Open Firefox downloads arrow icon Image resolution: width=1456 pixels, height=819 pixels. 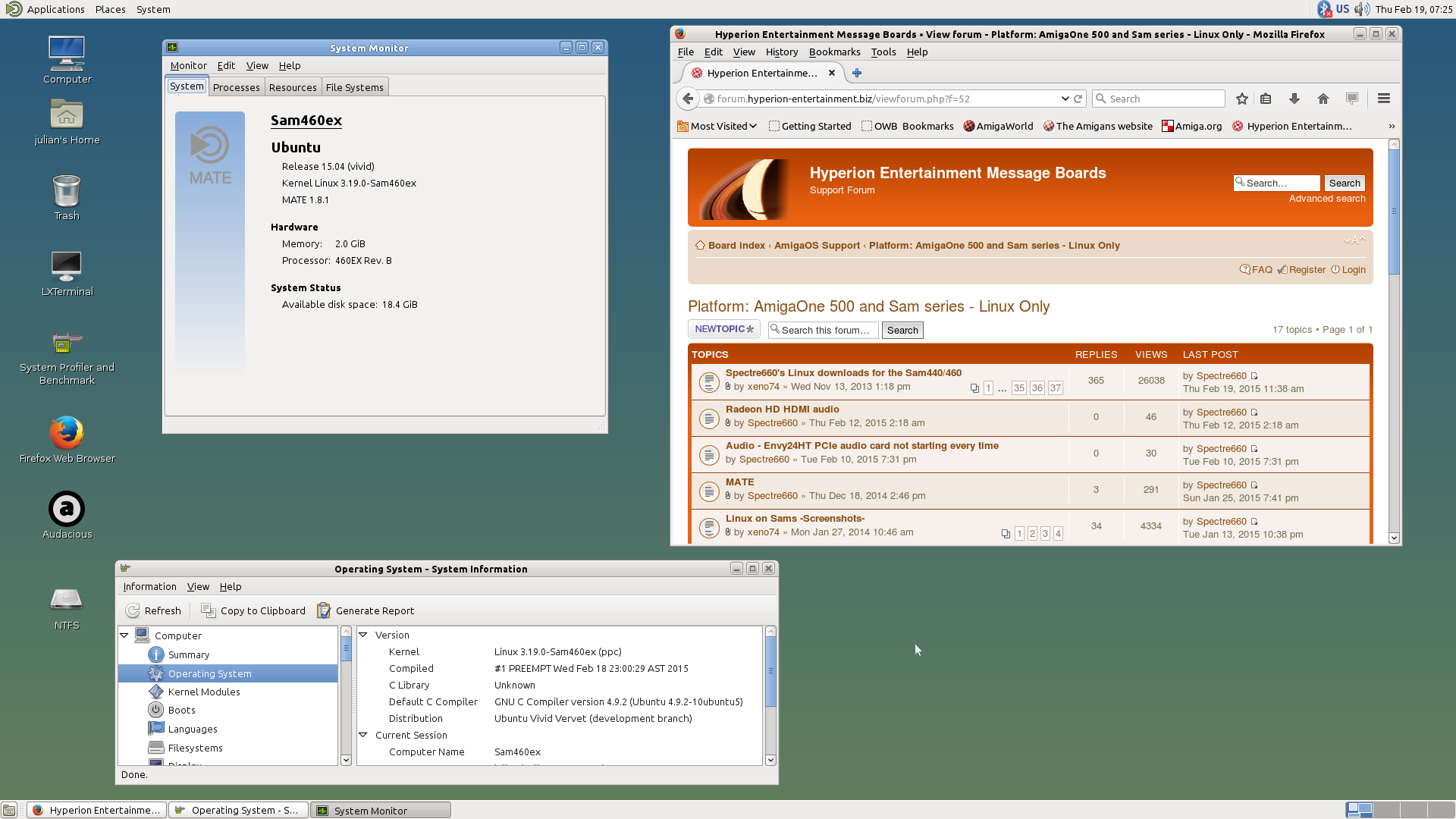coord(1294,99)
